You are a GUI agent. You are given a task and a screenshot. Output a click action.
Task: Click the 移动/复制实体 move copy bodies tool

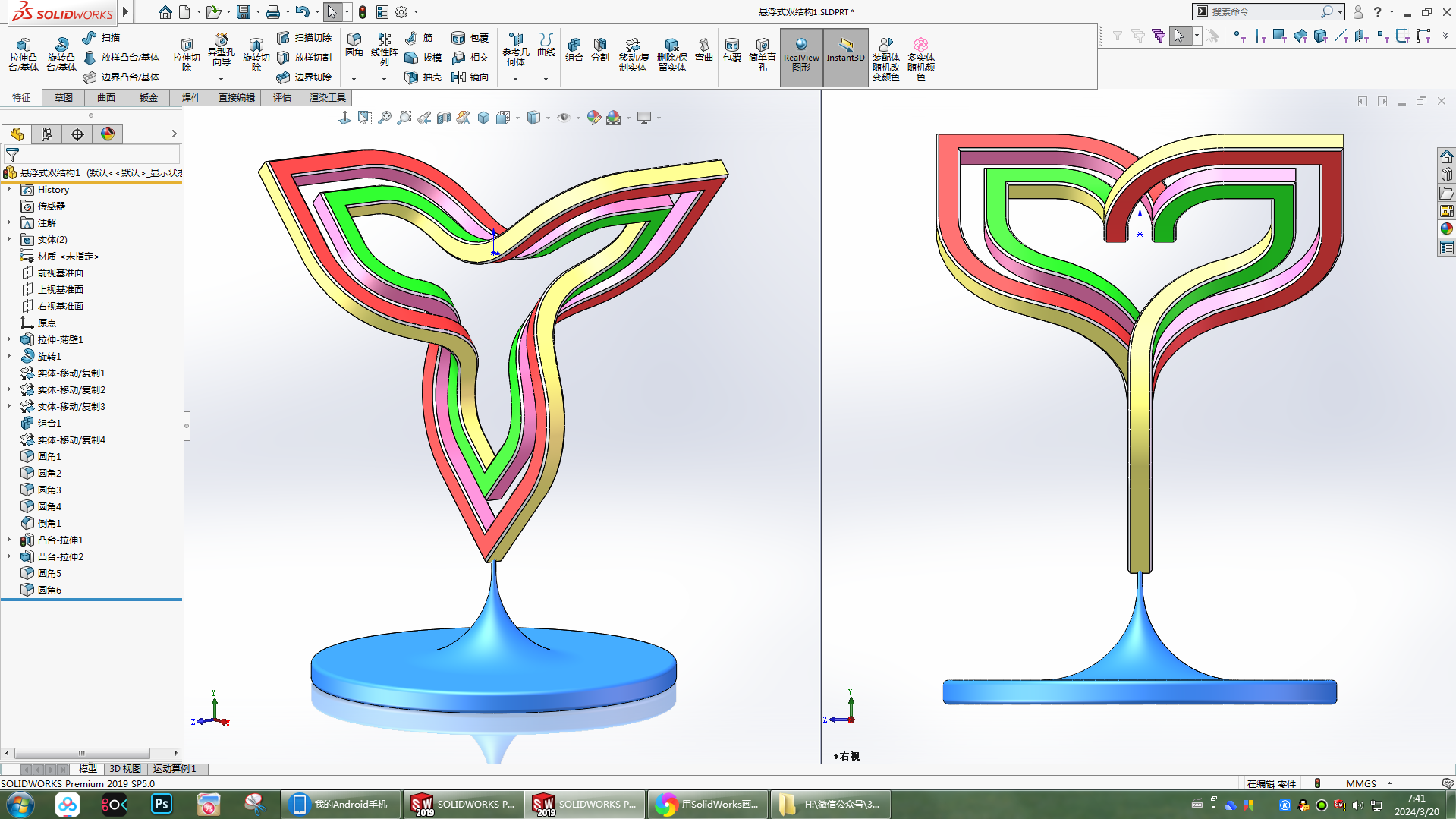pos(634,55)
